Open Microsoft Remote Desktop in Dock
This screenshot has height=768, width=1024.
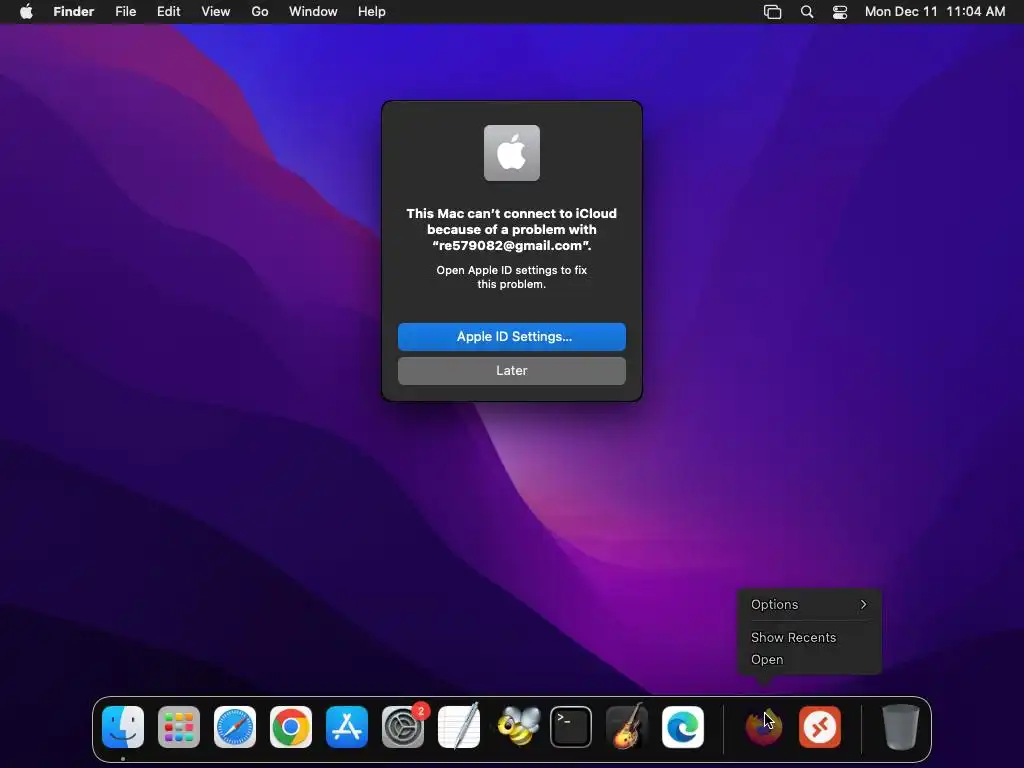[x=820, y=727]
